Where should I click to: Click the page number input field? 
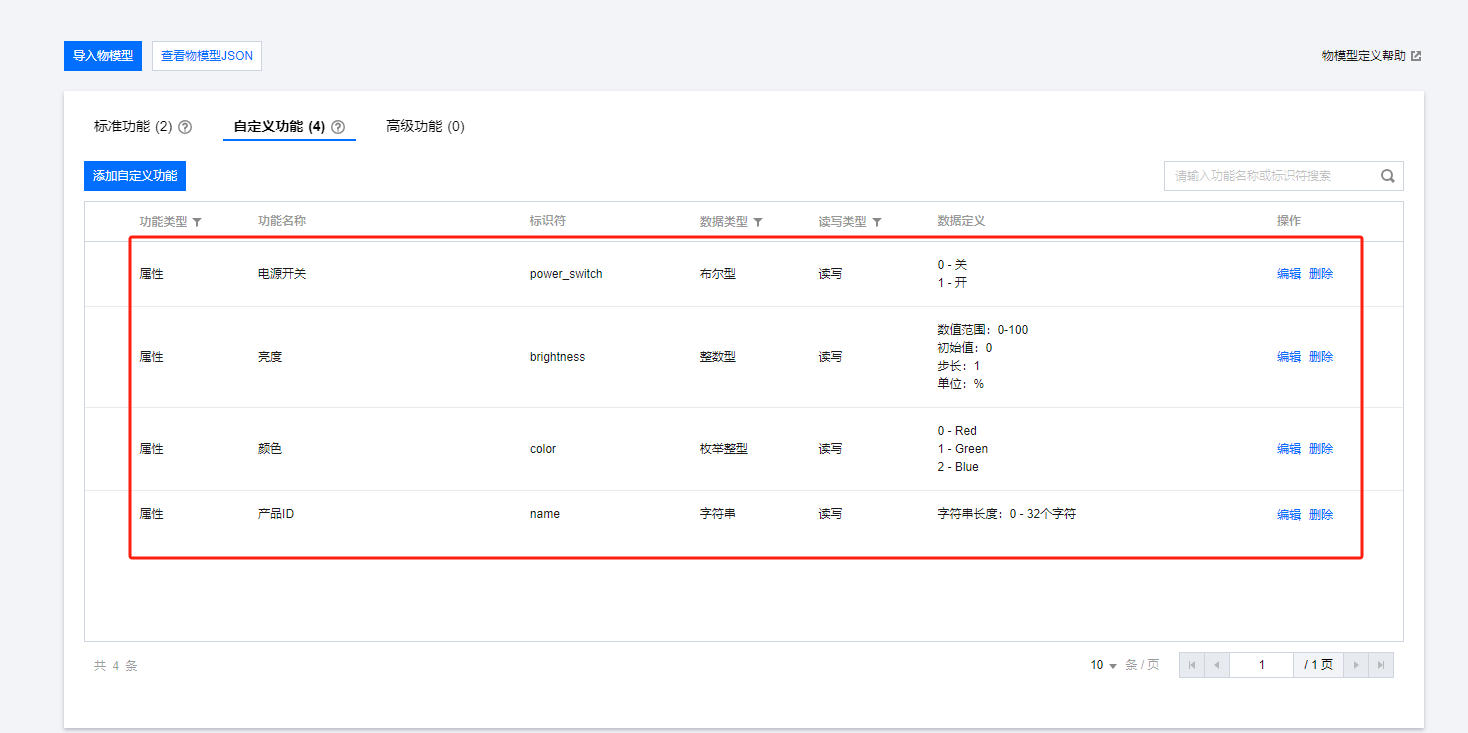(1262, 665)
